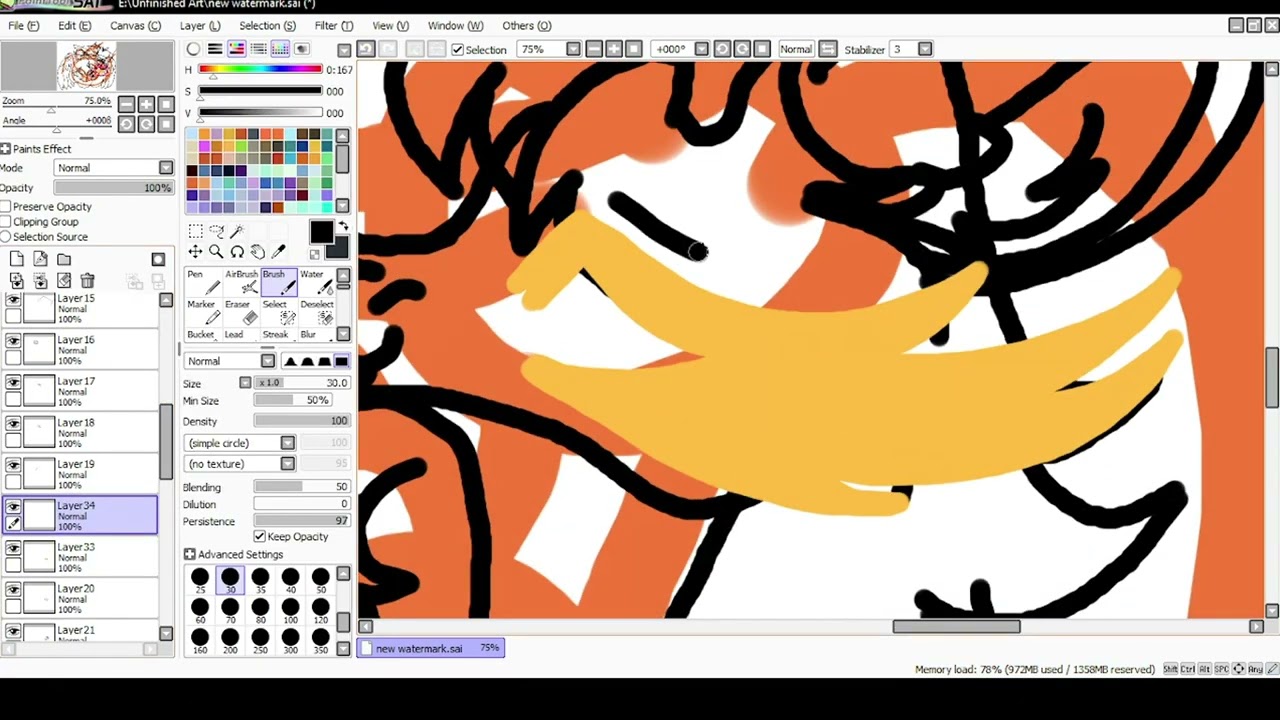This screenshot has width=1280, height=720.
Task: Toggle the swatches panel icon
Action: click(280, 49)
